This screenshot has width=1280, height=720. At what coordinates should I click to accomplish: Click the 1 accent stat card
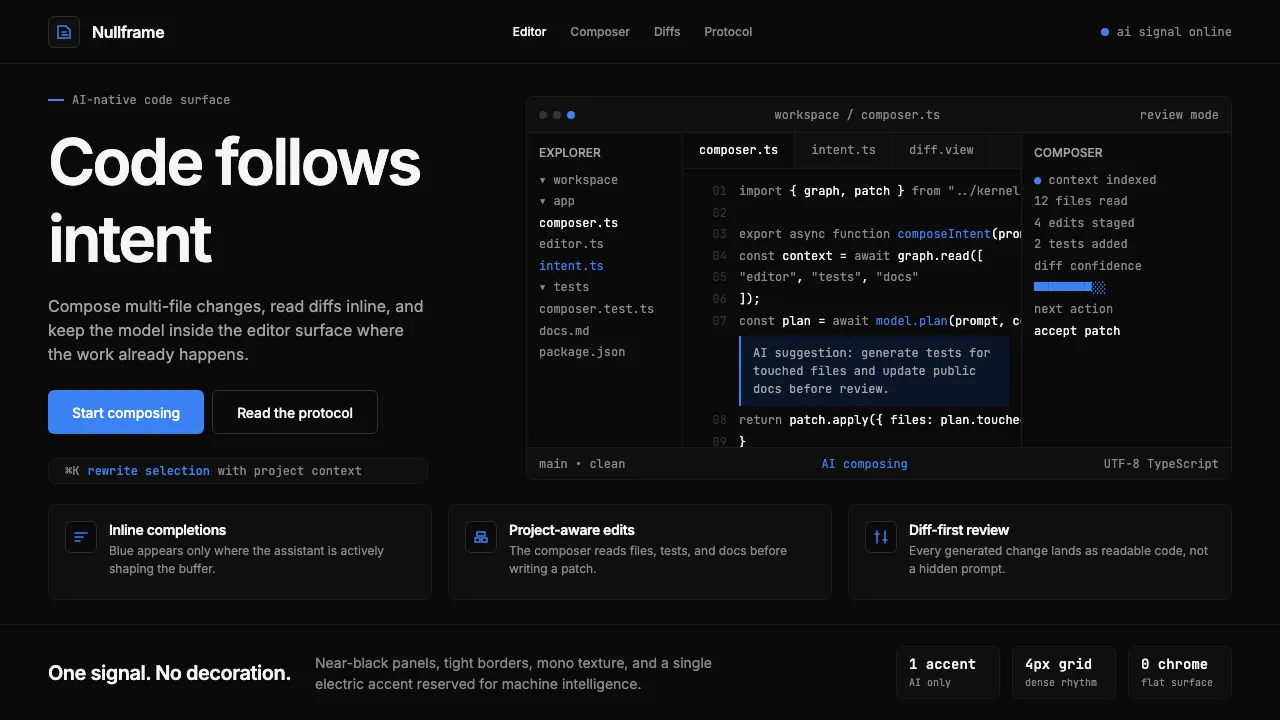[948, 672]
